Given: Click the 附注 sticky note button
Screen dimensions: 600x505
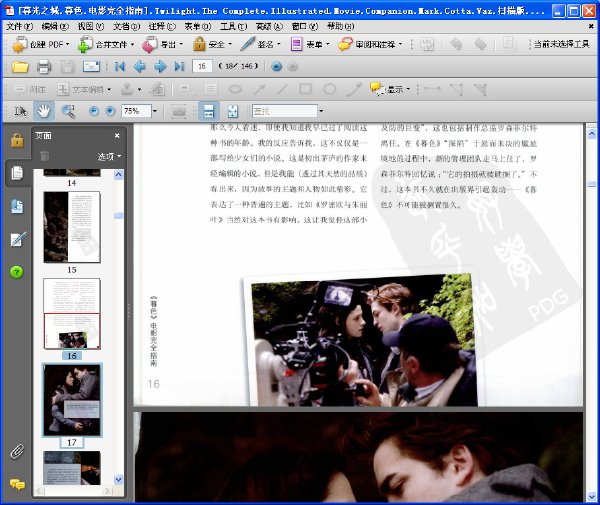Looking at the screenshot, I should coord(30,90).
